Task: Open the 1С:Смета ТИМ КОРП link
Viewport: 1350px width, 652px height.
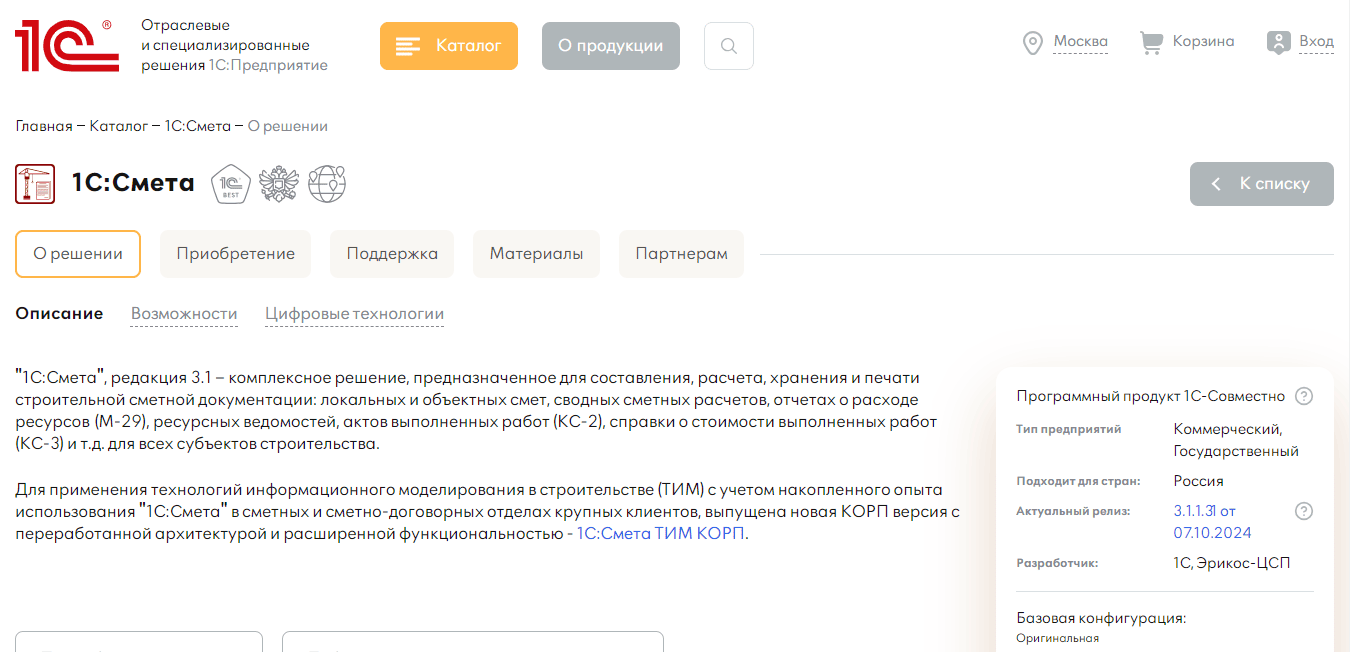Action: tap(661, 534)
